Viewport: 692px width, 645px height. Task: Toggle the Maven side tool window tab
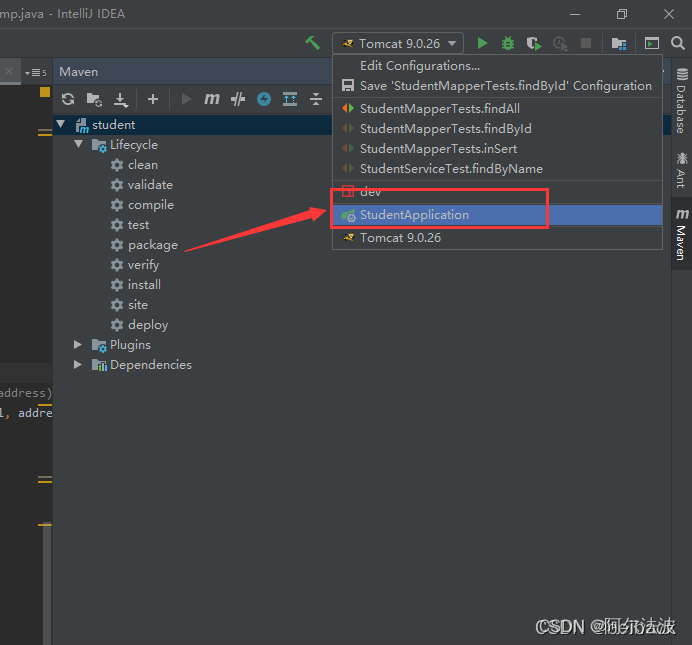point(681,234)
